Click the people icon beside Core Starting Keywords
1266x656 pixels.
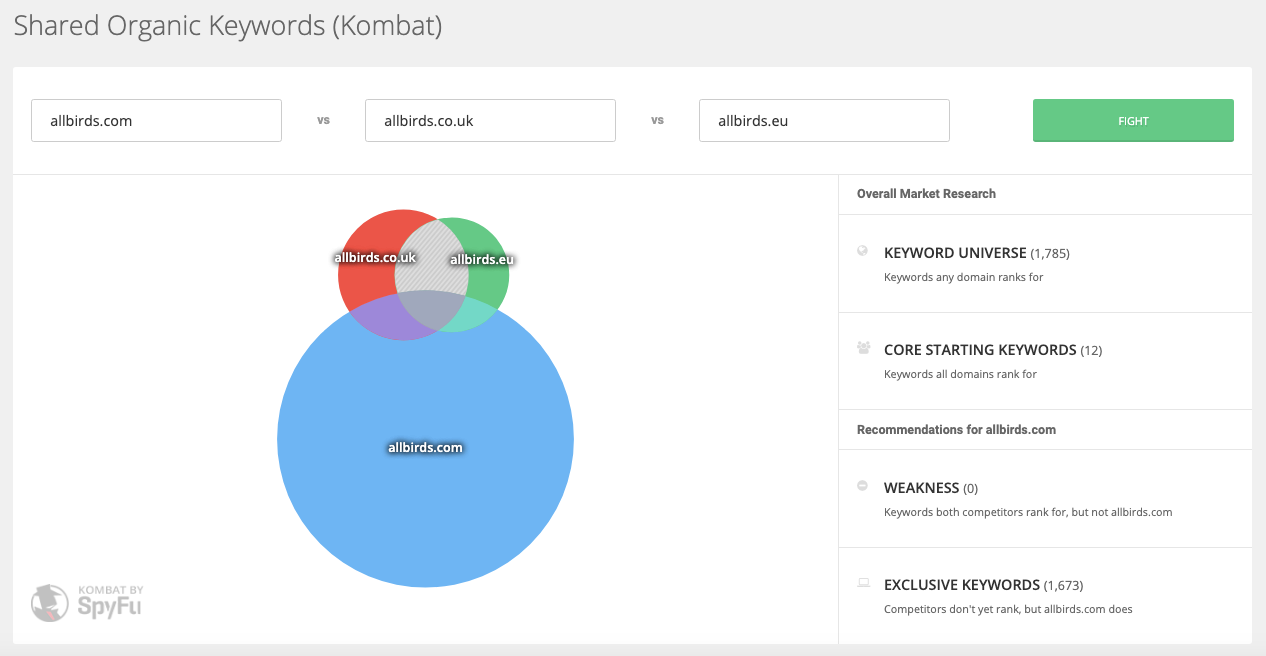click(x=864, y=348)
